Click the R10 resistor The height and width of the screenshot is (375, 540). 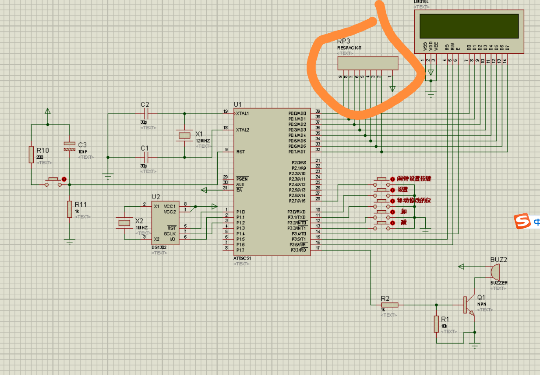click(x=31, y=154)
